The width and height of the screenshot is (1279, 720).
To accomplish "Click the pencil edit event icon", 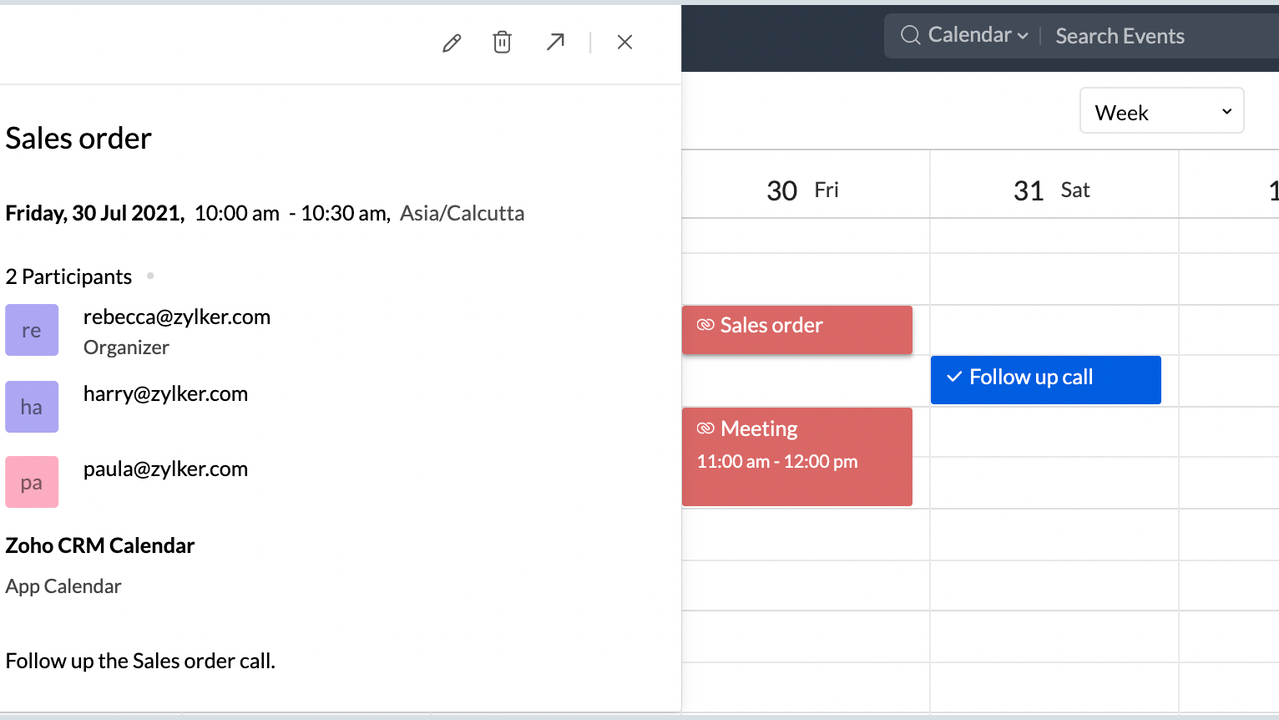I will pos(452,42).
